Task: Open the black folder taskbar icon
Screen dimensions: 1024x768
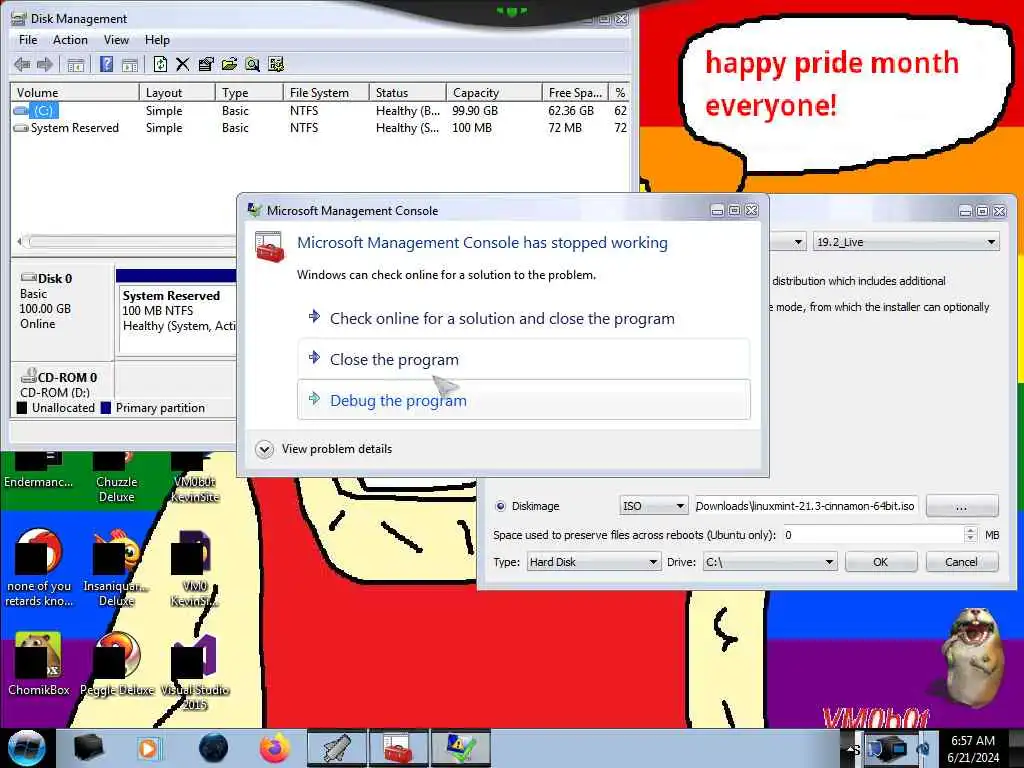Action: [88, 748]
